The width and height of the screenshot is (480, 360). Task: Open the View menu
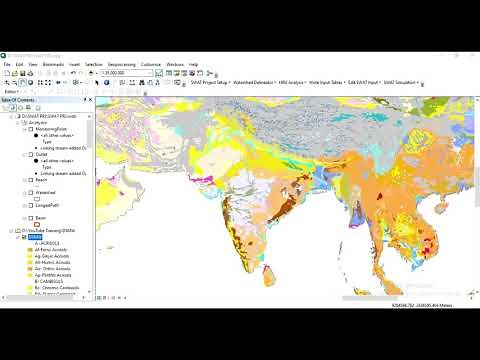click(x=33, y=64)
